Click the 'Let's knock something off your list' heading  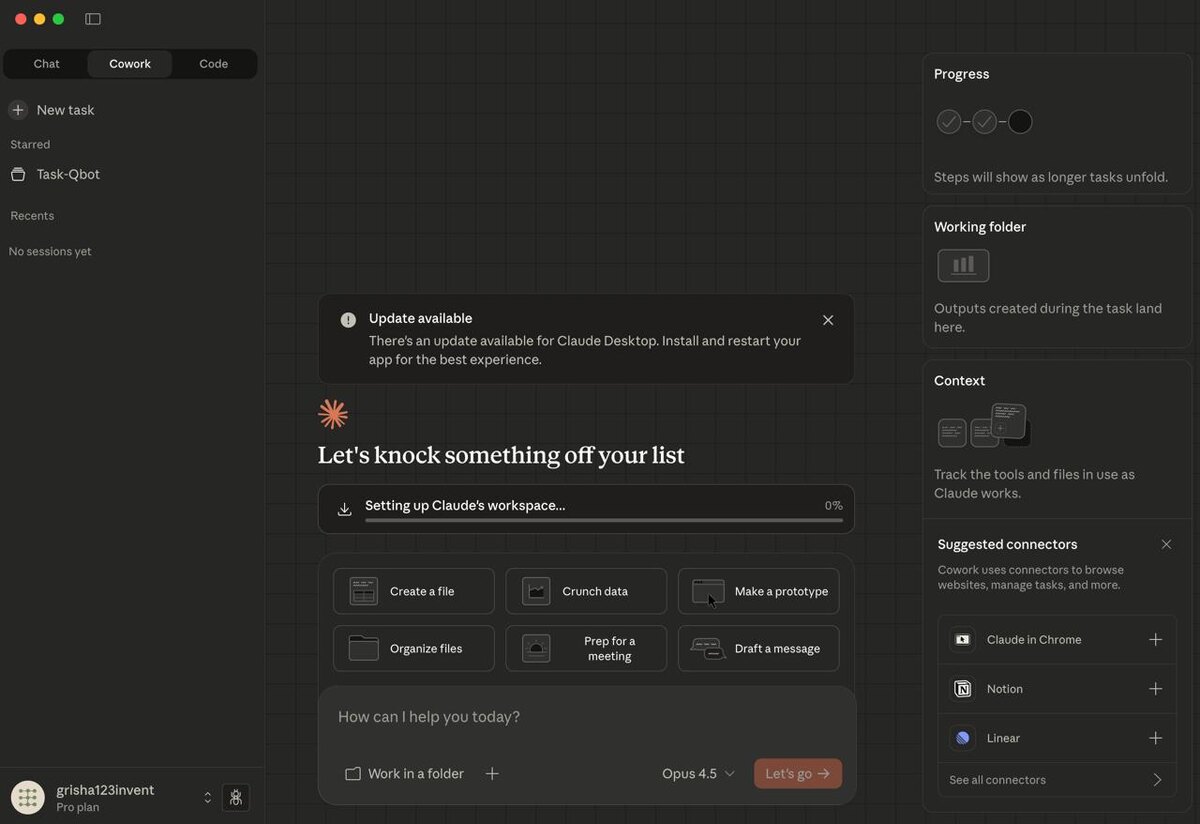pyautogui.click(x=501, y=455)
